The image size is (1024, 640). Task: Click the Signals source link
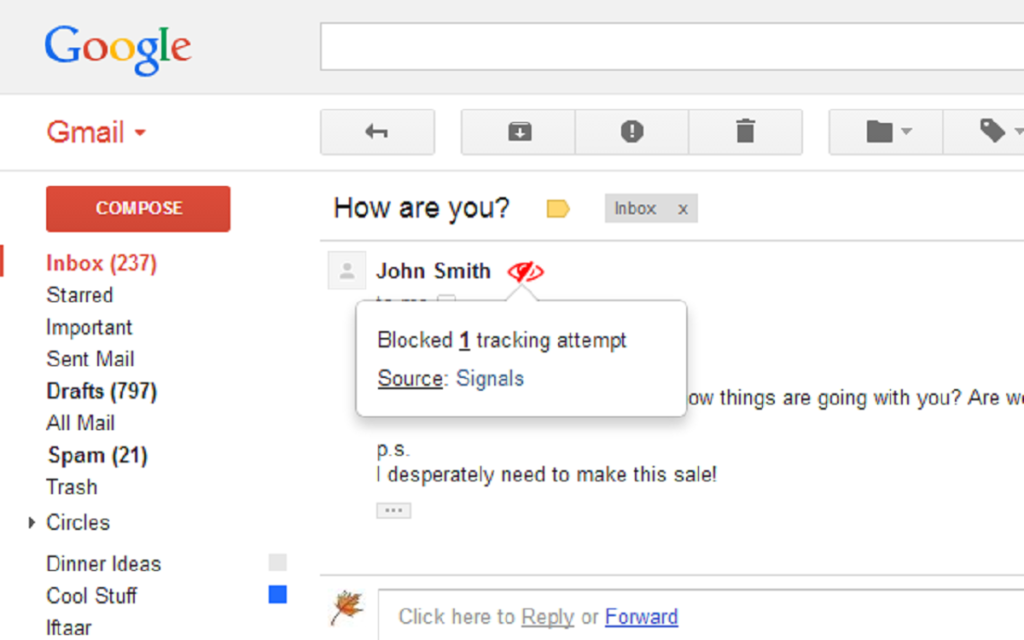tap(490, 379)
